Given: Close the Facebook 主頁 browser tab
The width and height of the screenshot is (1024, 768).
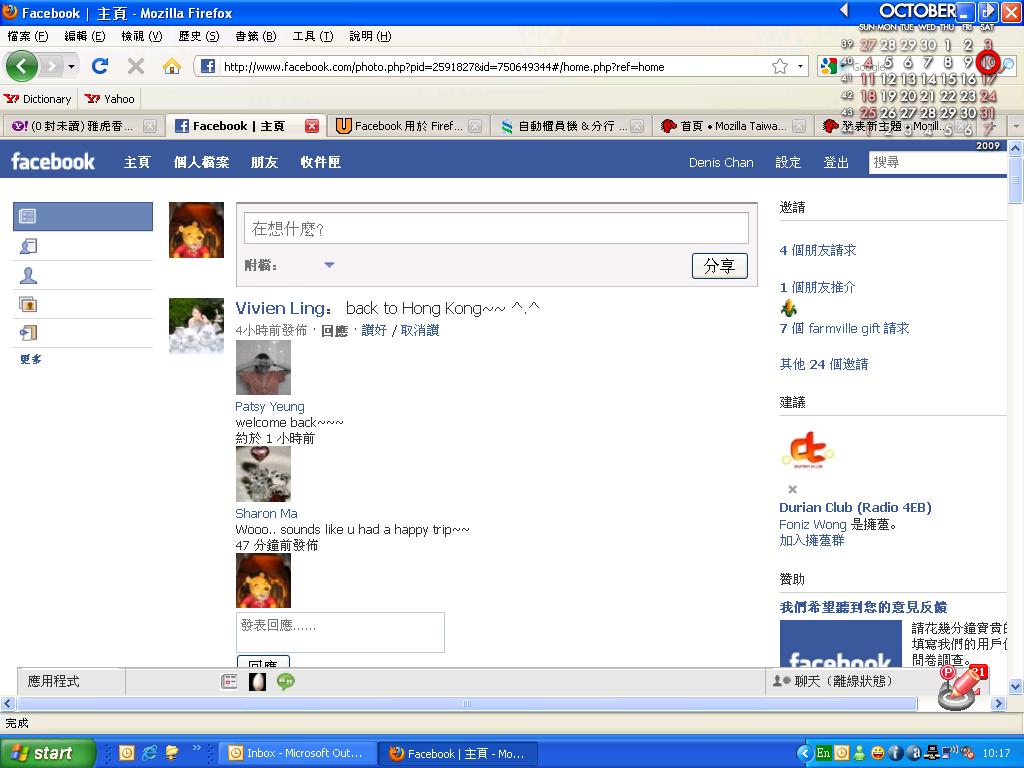Looking at the screenshot, I should [312, 126].
